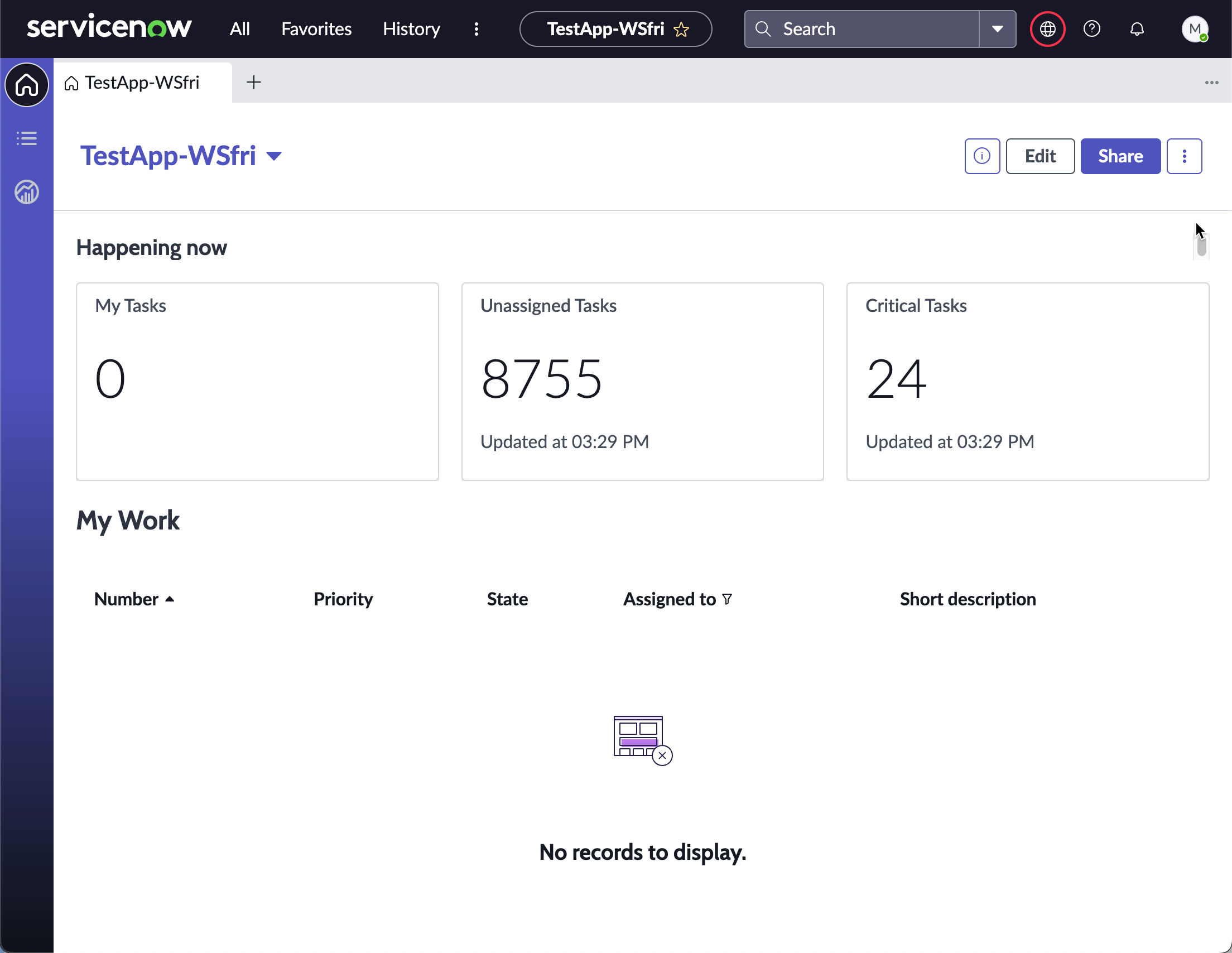
Task: Select the TestApp-WSfri tab
Action: [x=142, y=83]
